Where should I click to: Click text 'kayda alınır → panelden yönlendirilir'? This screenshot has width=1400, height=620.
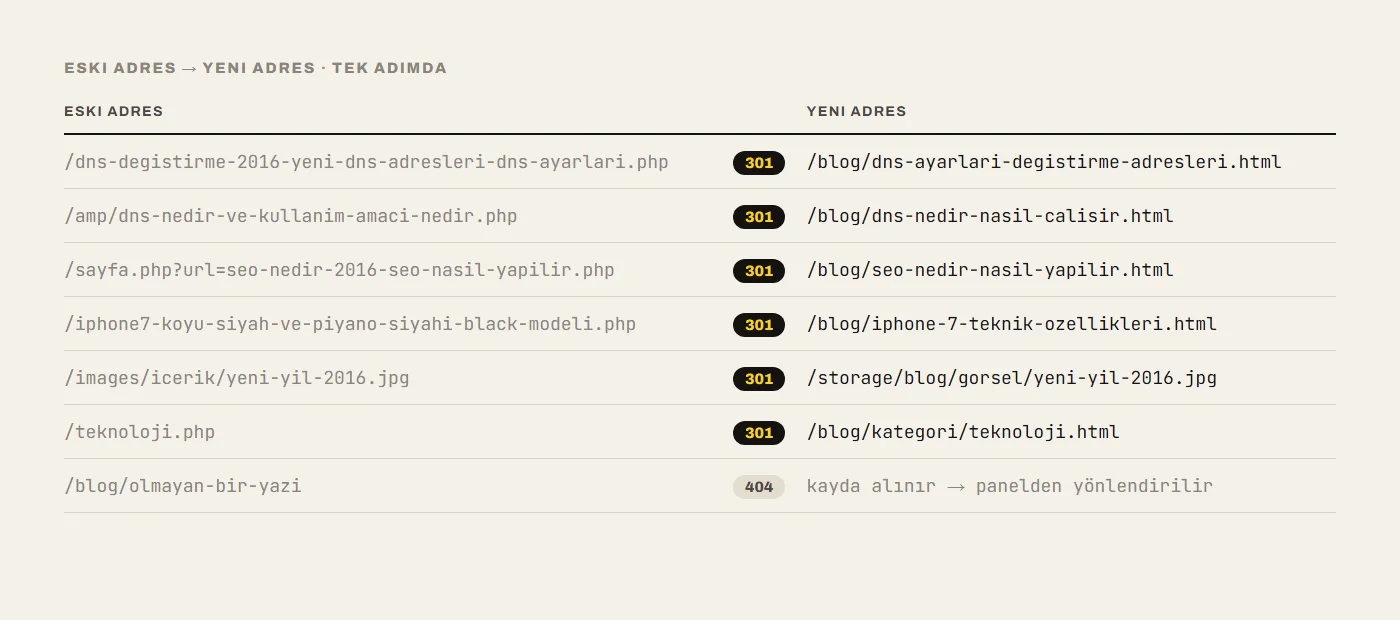click(x=1010, y=486)
